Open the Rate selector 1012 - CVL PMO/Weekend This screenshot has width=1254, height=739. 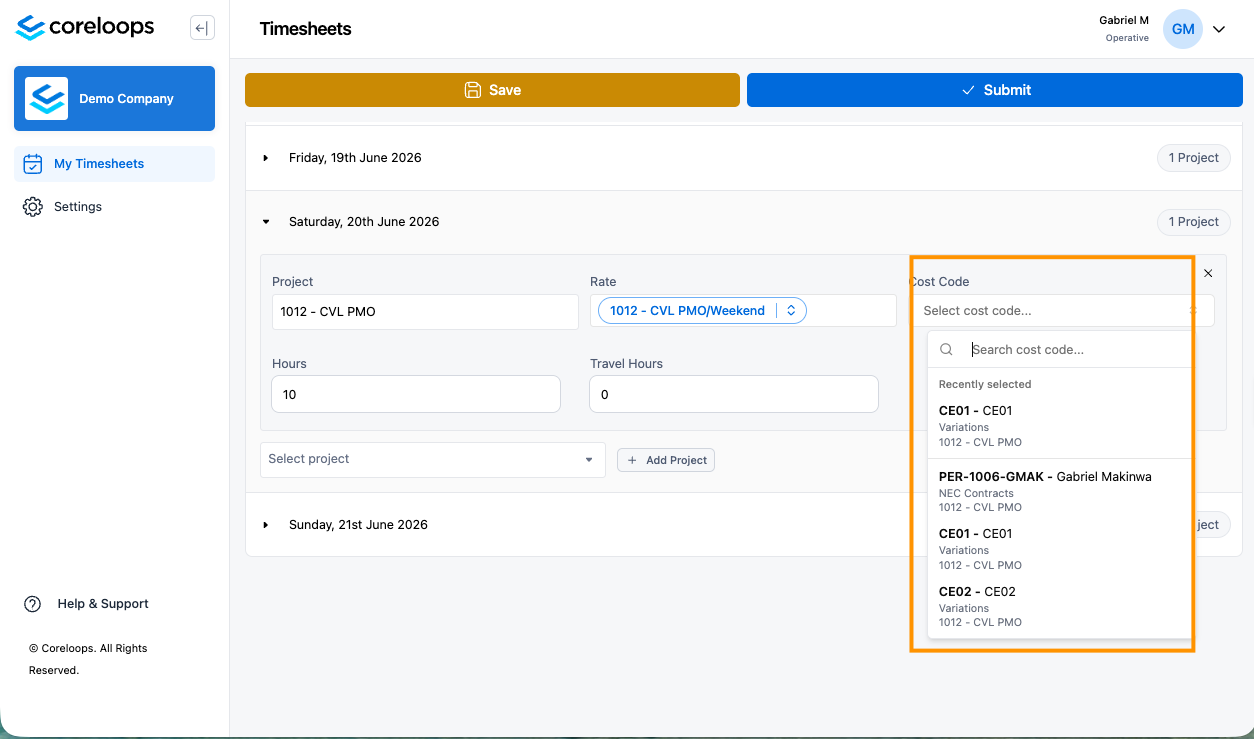[702, 311]
